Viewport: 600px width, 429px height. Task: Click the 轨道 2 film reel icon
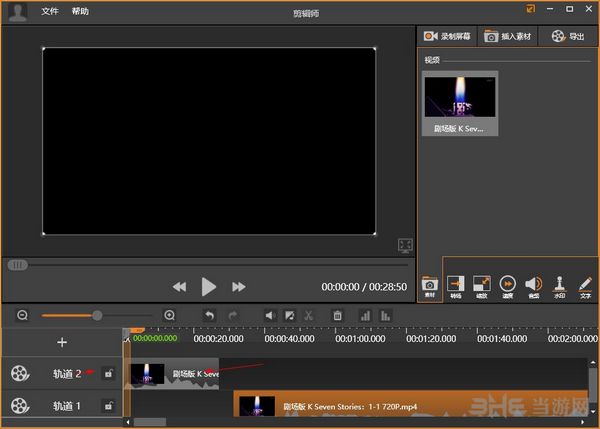coord(20,374)
